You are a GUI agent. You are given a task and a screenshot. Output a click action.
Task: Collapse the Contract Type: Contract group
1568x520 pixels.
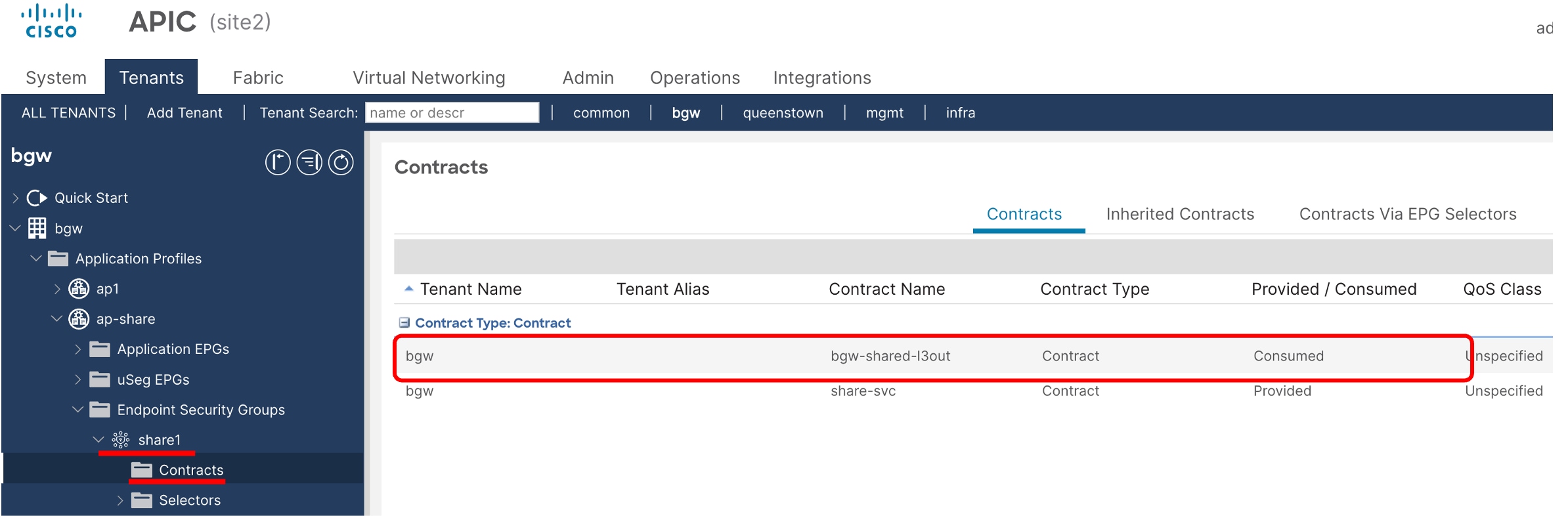[x=404, y=322]
